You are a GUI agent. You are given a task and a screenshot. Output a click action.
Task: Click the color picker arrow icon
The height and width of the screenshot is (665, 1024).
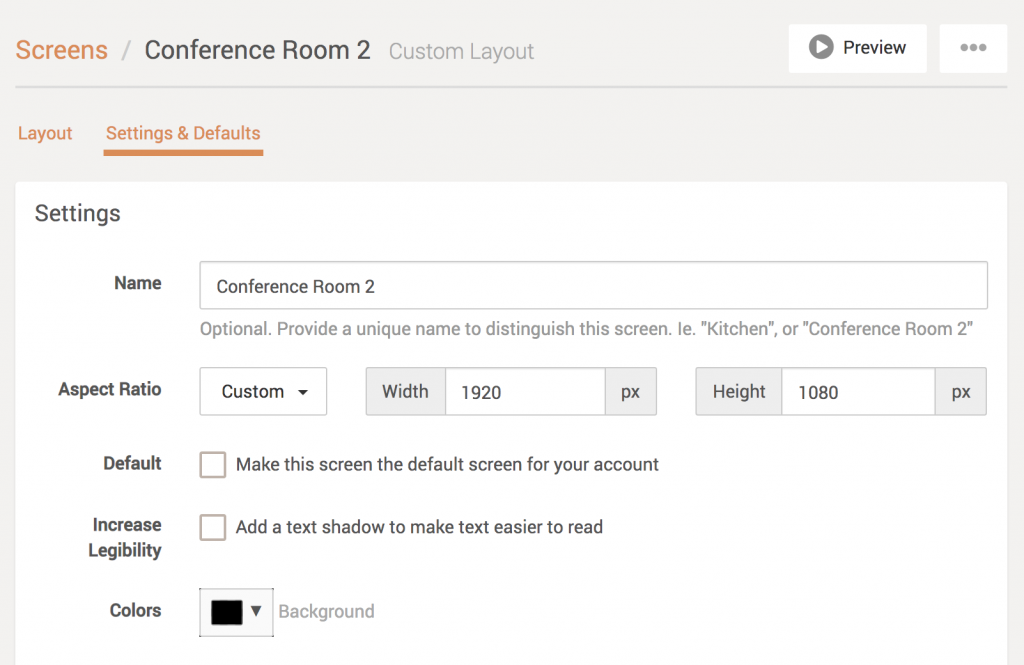point(256,611)
